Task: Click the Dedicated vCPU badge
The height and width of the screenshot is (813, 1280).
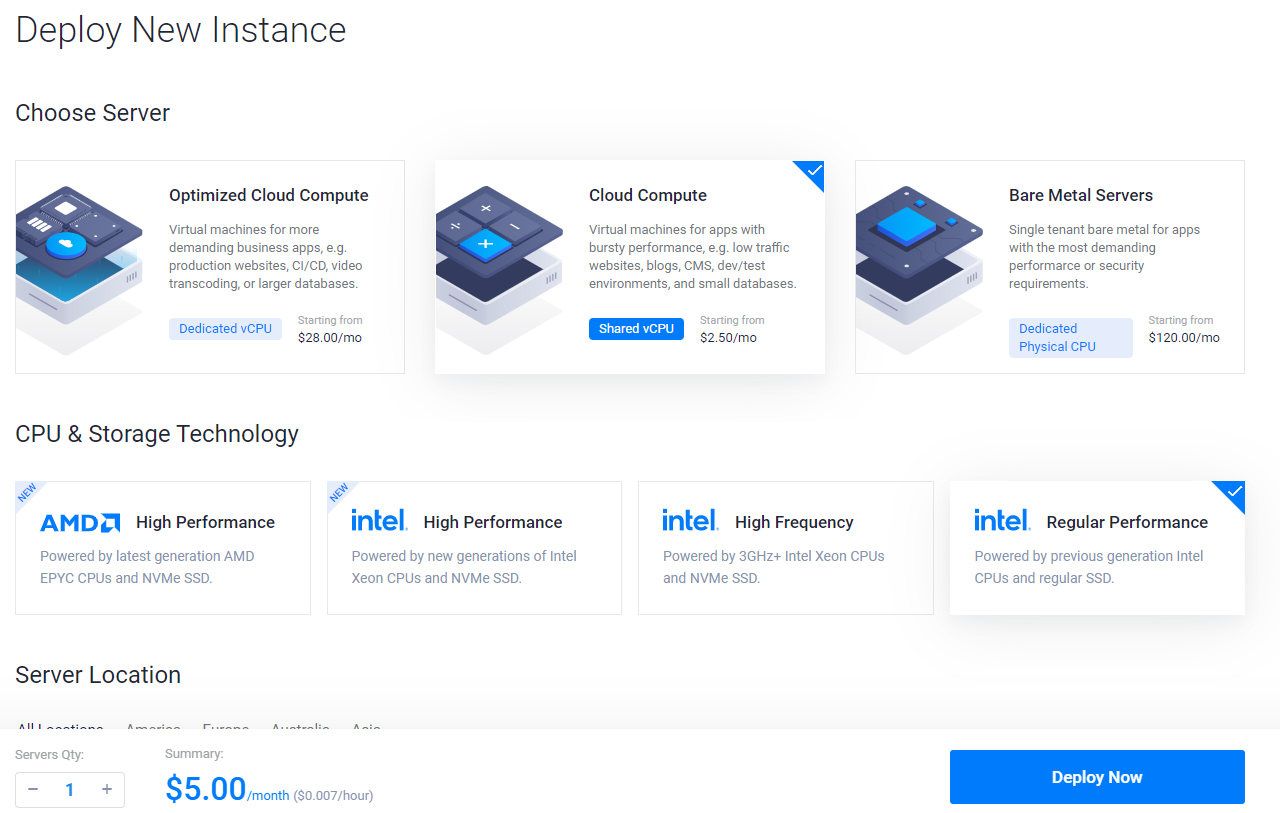Action: 225,329
